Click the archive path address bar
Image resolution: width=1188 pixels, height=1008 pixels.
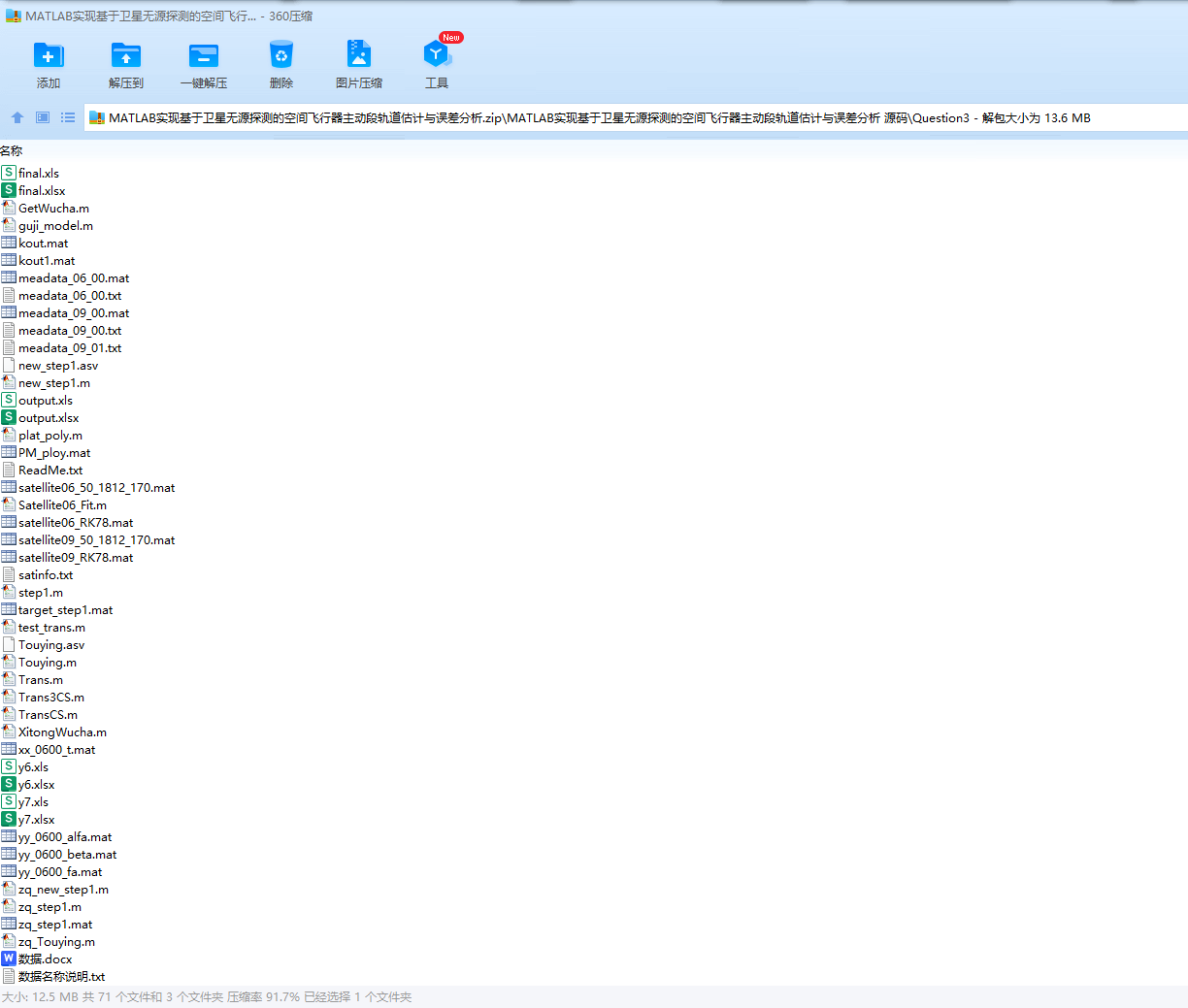click(636, 117)
